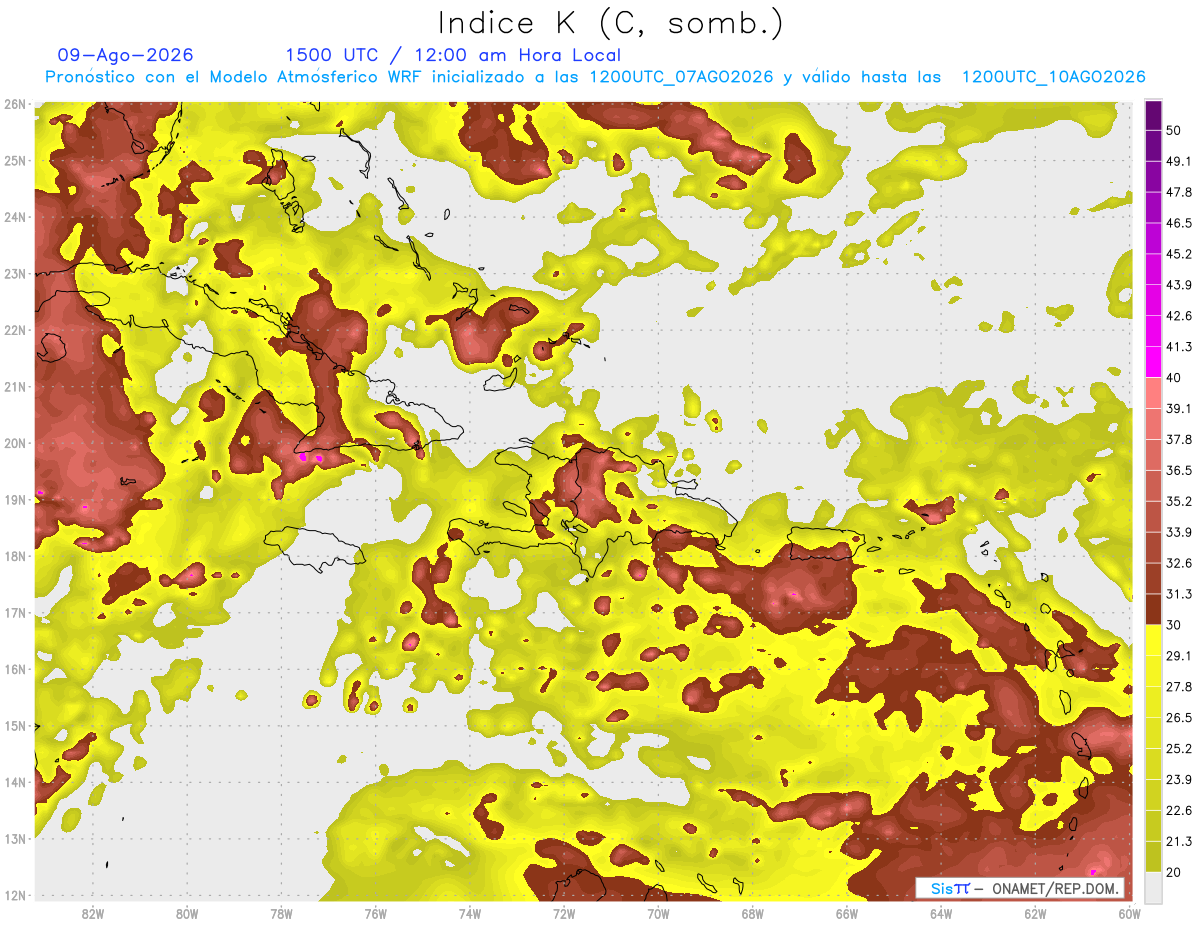This screenshot has height=927, width=1200.
Task: Click the "24N" latitude label
Action: [15, 217]
